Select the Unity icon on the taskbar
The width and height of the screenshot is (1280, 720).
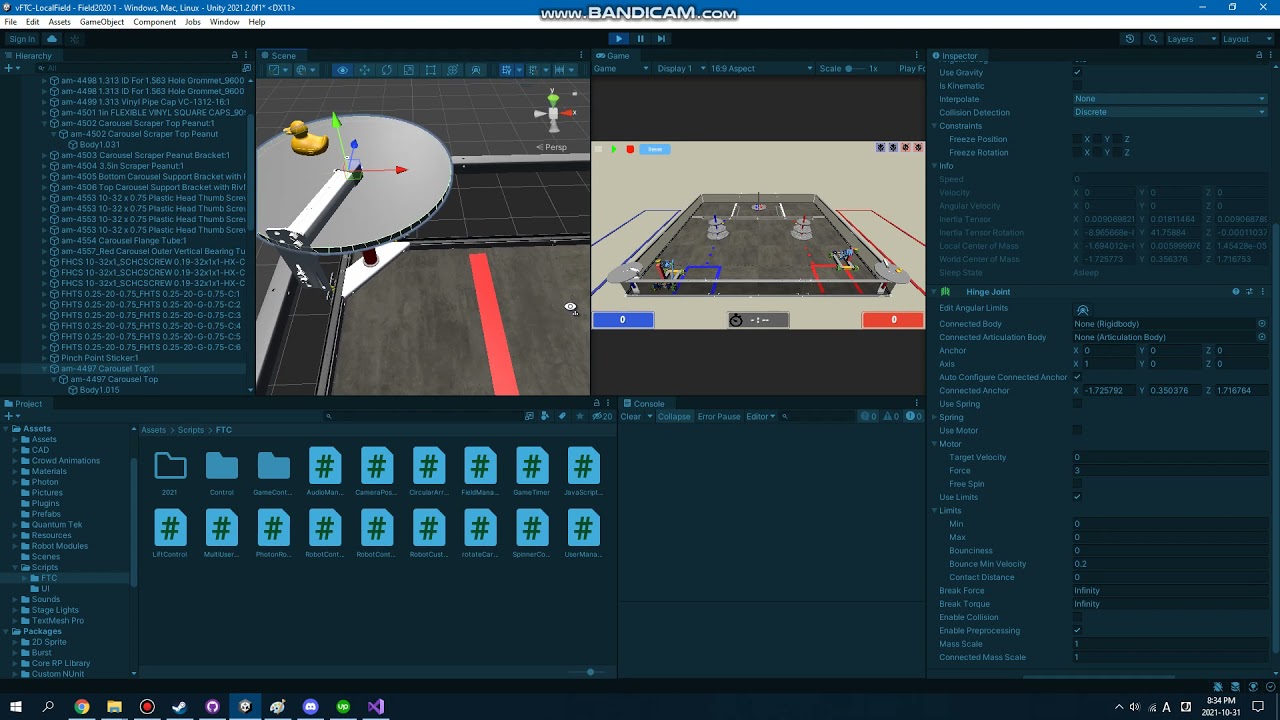[x=245, y=707]
